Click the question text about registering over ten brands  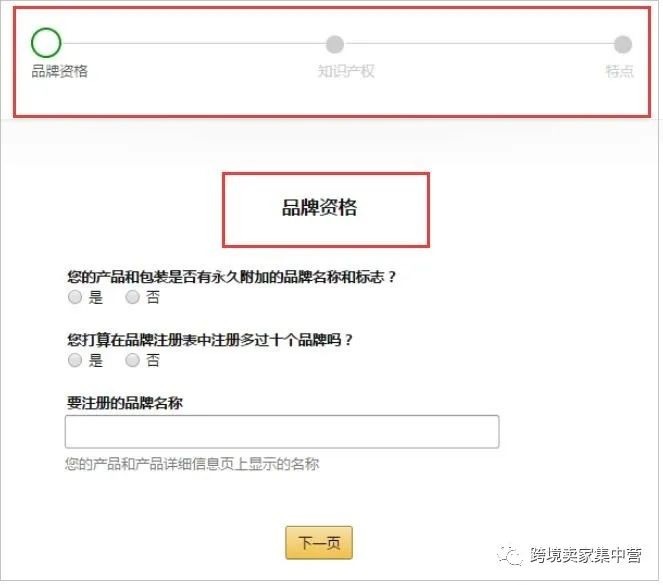coord(210,339)
